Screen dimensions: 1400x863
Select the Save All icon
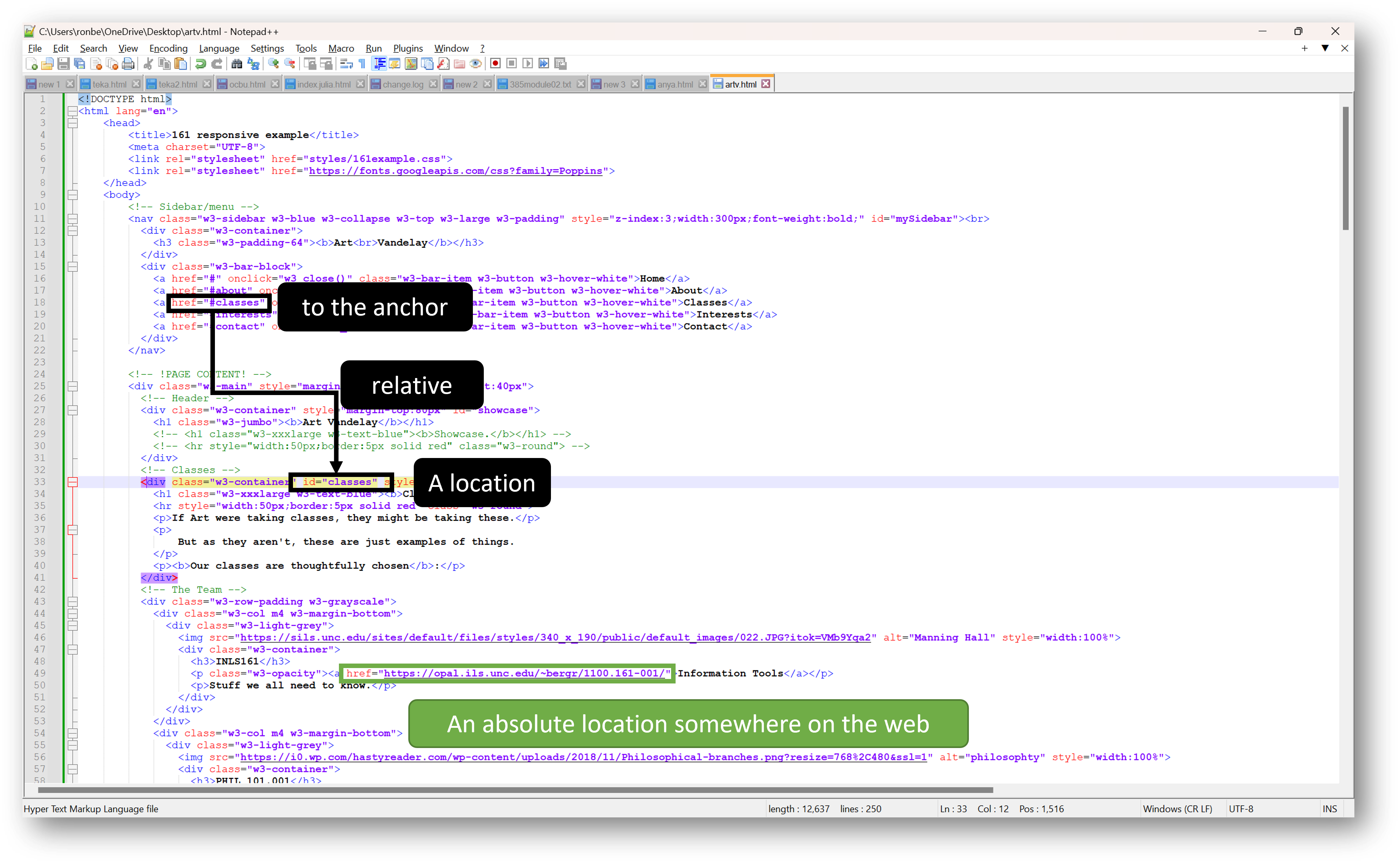pos(79,63)
